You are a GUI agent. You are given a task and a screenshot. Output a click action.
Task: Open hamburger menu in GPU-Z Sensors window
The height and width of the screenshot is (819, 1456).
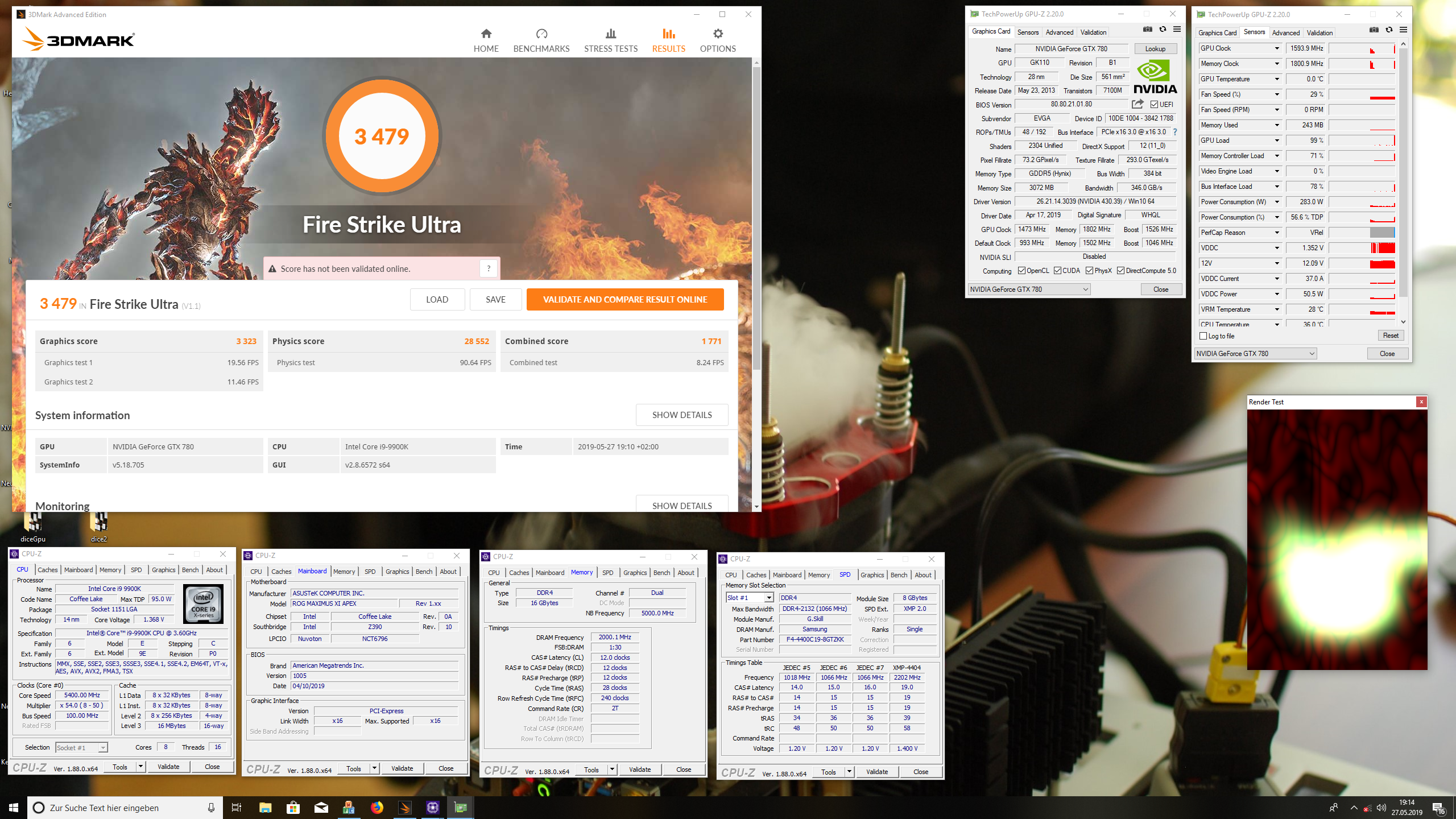click(1403, 30)
